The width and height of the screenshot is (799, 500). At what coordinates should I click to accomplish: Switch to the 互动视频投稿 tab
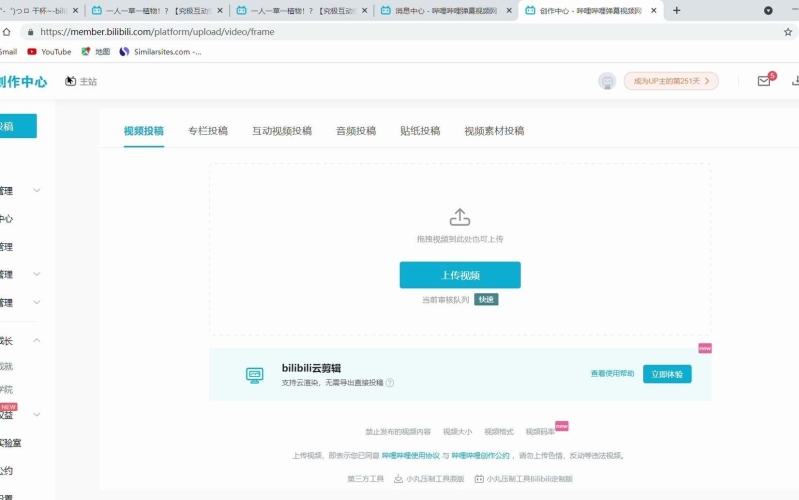[282, 131]
